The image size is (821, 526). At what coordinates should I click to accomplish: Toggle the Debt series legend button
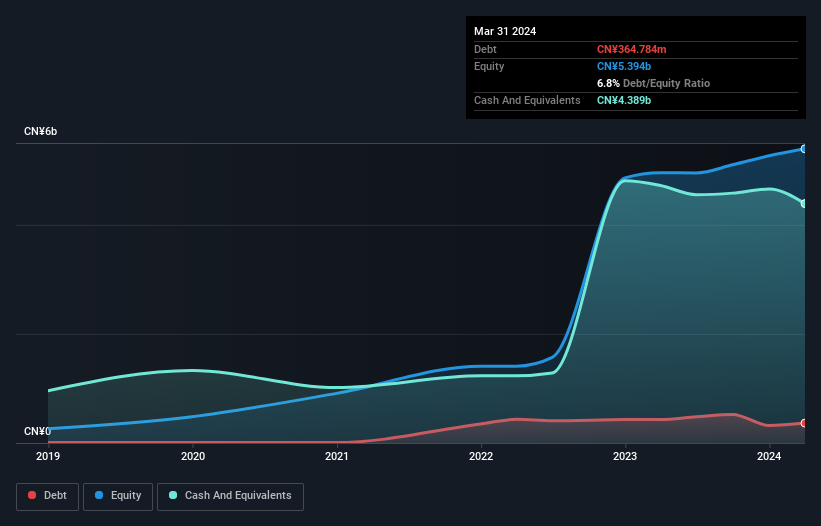pyautogui.click(x=48, y=496)
